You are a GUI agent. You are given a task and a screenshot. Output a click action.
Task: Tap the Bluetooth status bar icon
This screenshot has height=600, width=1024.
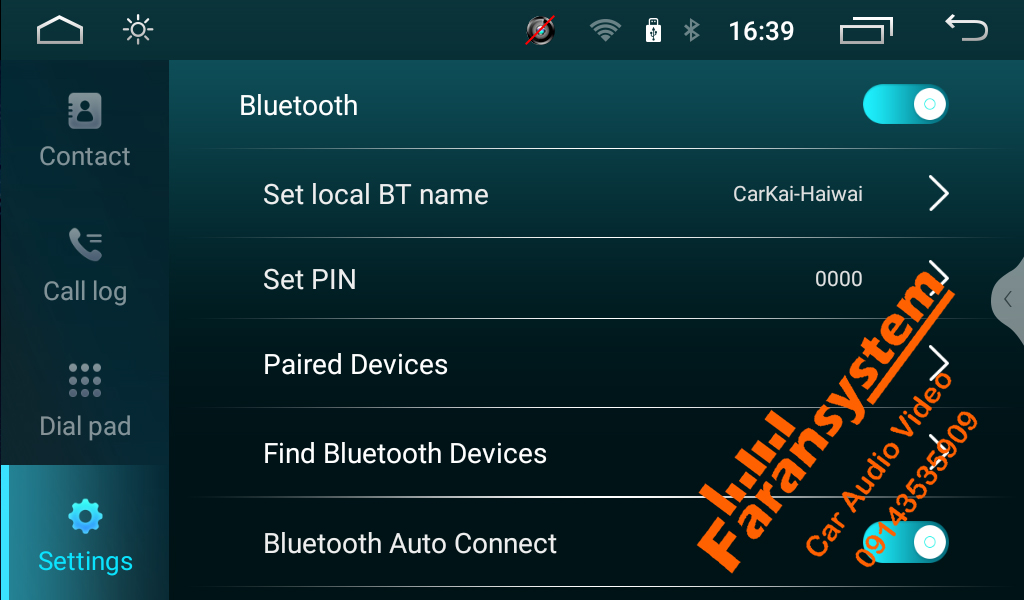[x=692, y=30]
